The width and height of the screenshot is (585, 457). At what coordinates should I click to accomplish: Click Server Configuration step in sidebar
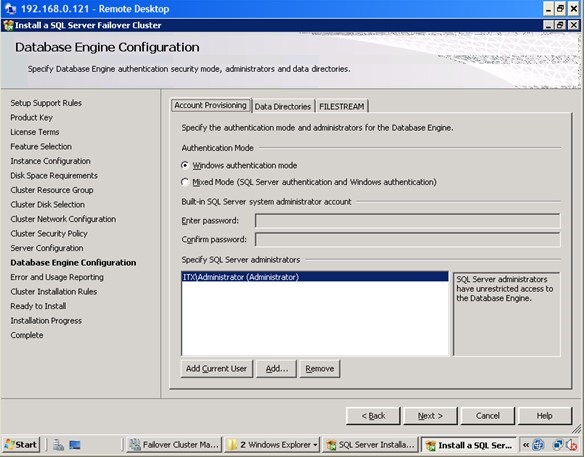(47, 248)
